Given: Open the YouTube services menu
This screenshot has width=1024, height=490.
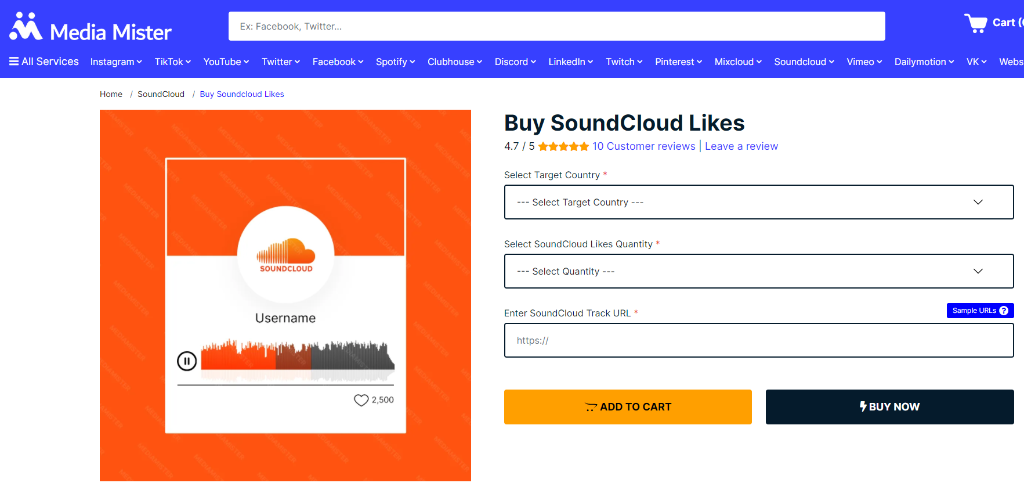Looking at the screenshot, I should pos(227,61).
